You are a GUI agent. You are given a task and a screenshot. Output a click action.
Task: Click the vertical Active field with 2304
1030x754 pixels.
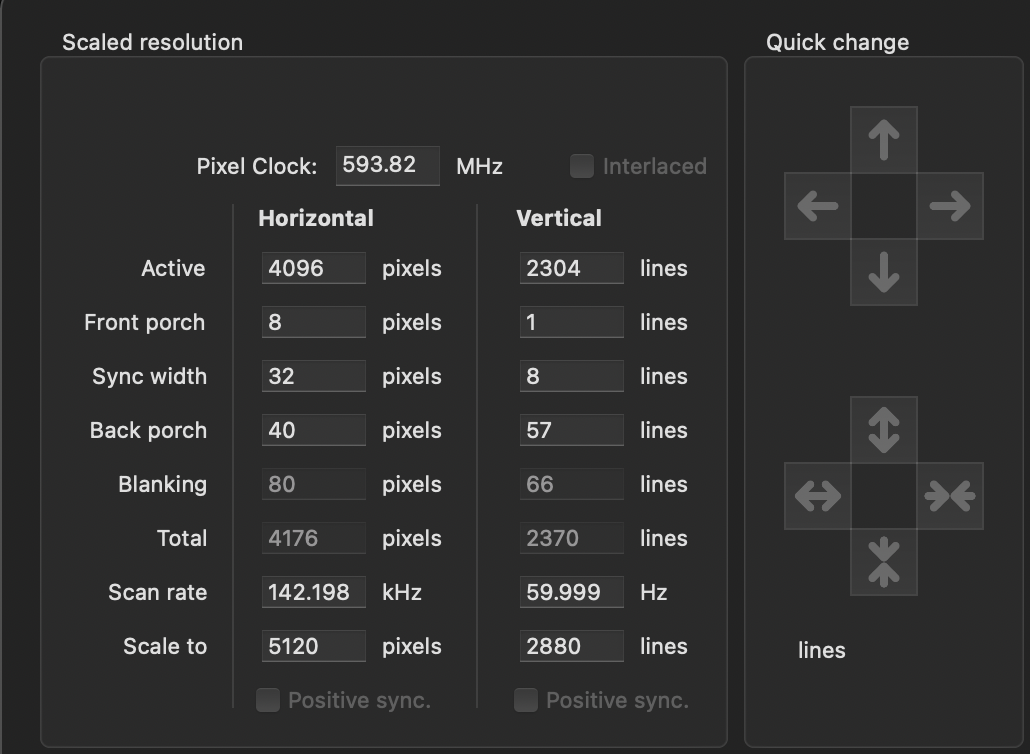tap(571, 268)
